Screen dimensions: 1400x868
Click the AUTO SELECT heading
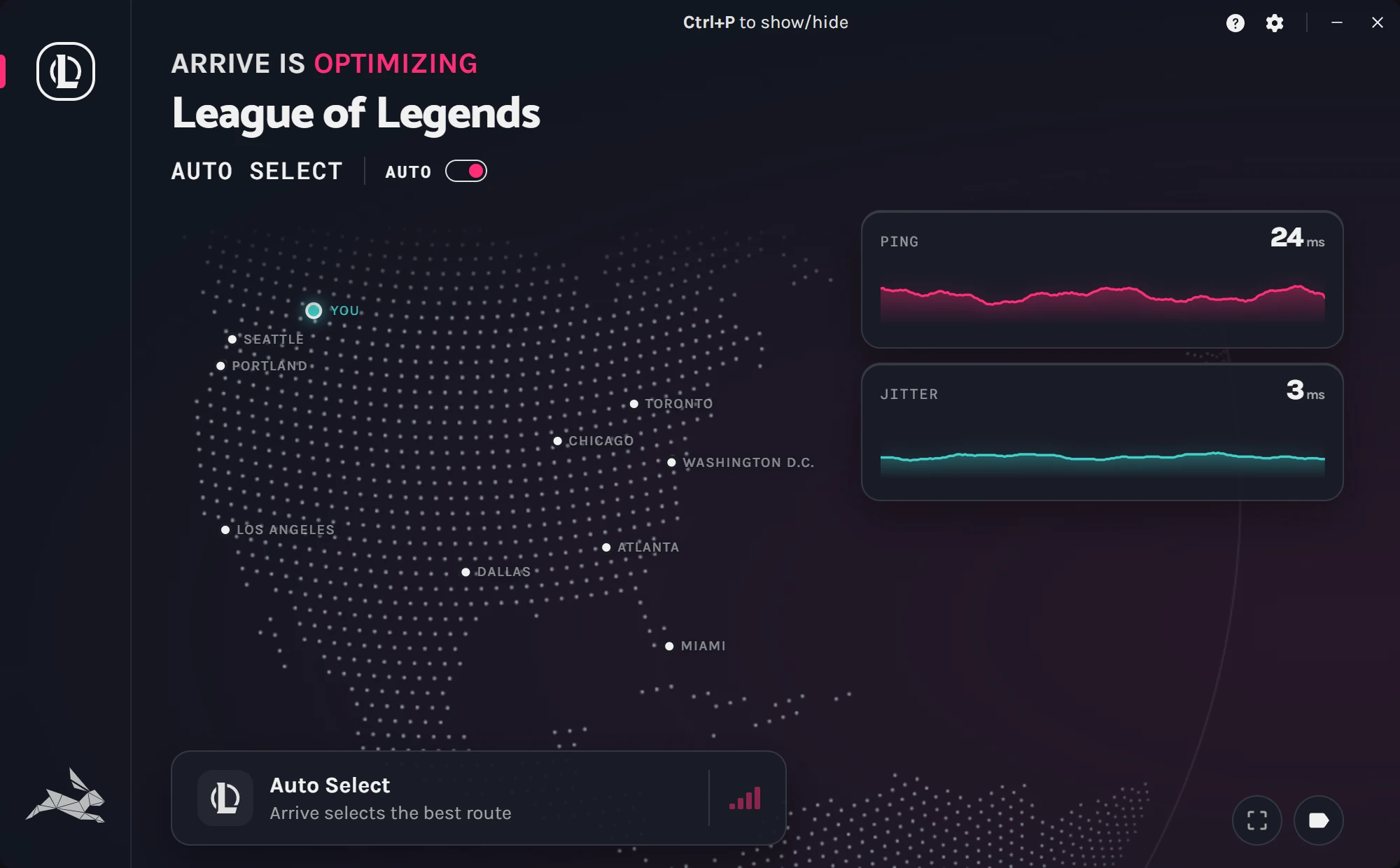(x=257, y=171)
